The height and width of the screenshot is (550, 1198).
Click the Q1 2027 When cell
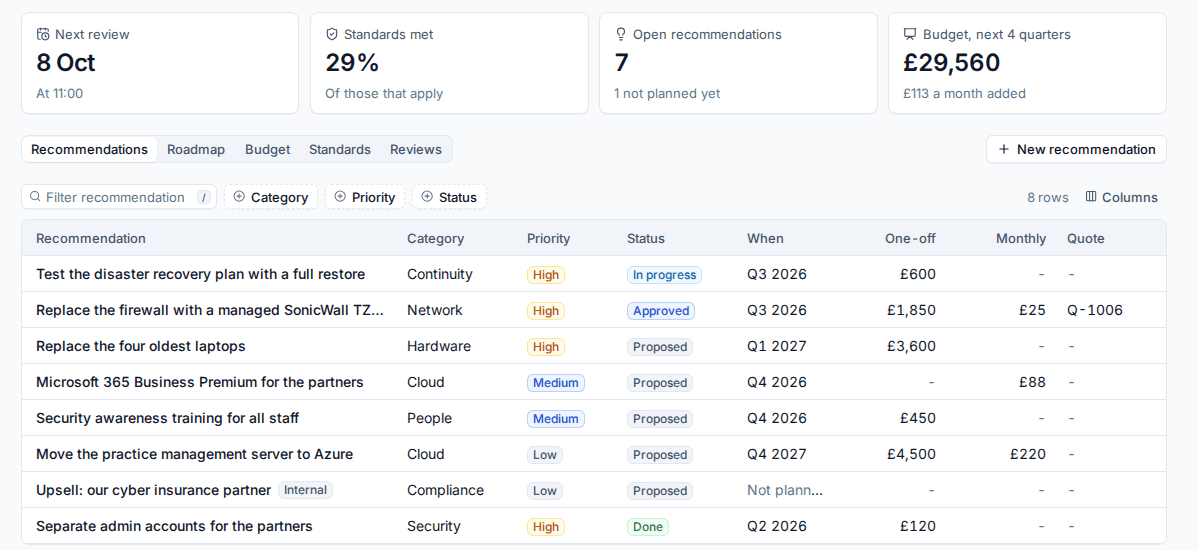776,346
